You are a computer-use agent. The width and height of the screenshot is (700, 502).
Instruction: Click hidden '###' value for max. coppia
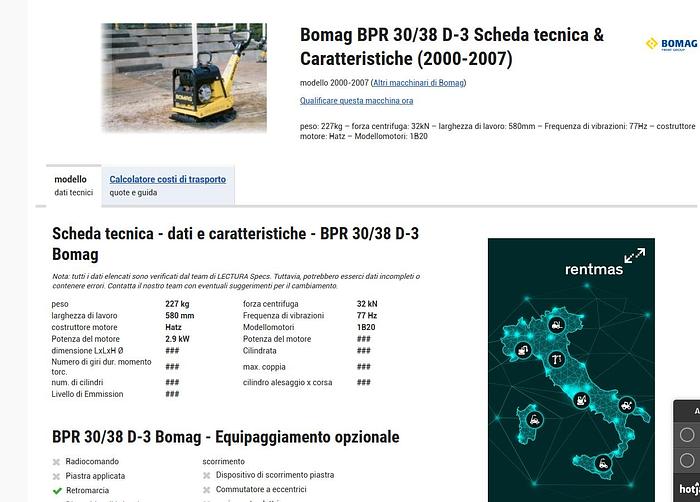point(364,367)
